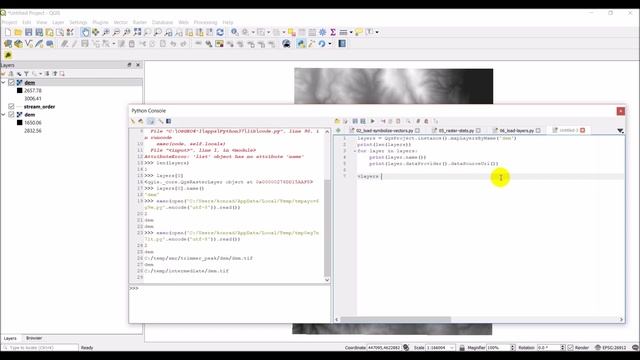The image size is (640, 360).
Task: Open a script file in the Python editor
Action: tap(337, 121)
